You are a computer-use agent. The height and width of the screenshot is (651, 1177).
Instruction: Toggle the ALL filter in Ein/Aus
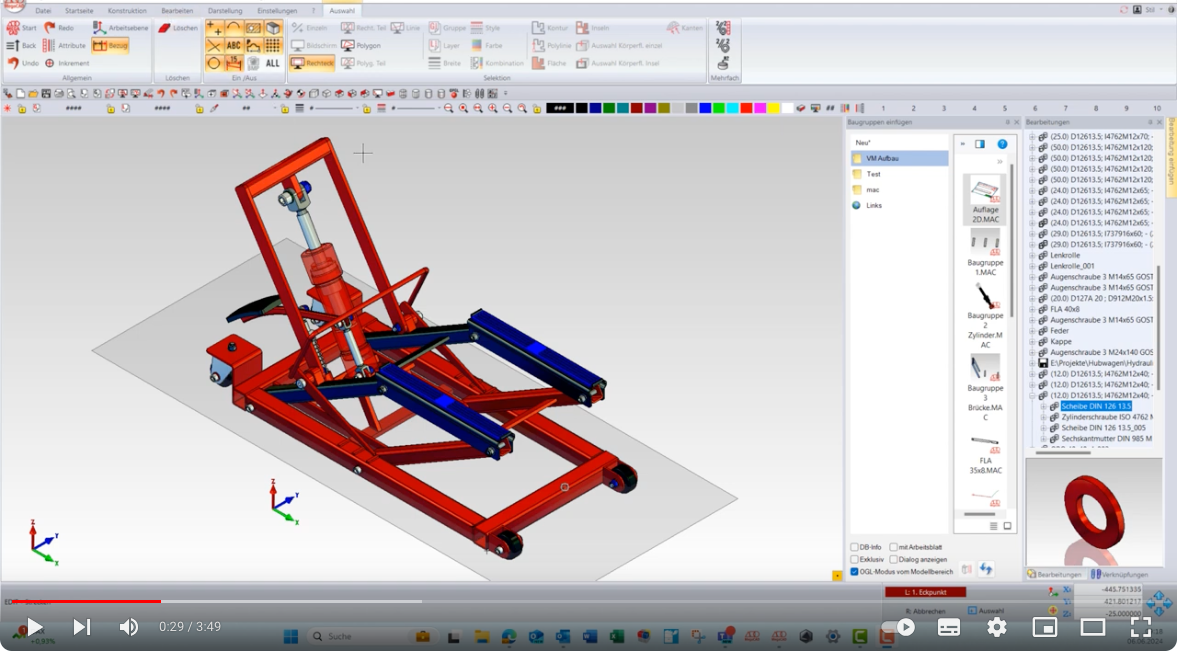tap(273, 64)
